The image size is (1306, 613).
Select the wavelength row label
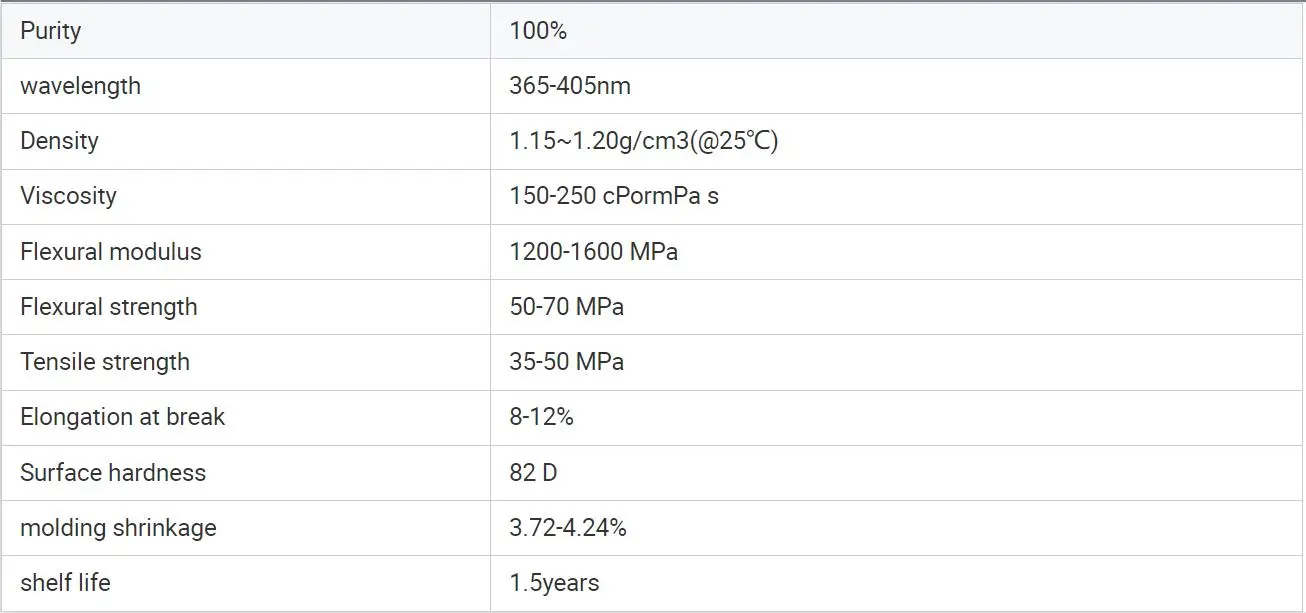tap(80, 86)
